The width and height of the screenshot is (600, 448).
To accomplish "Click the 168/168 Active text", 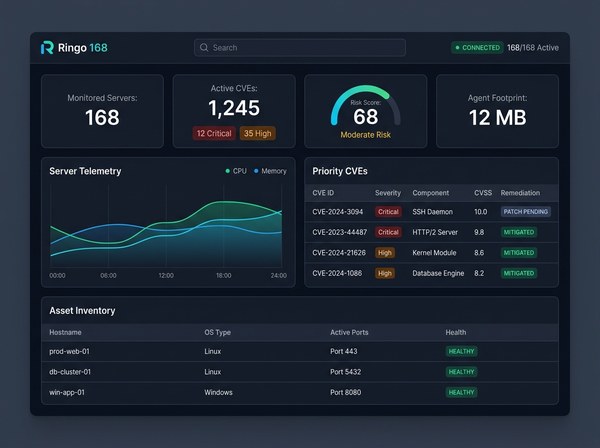I will coord(533,48).
